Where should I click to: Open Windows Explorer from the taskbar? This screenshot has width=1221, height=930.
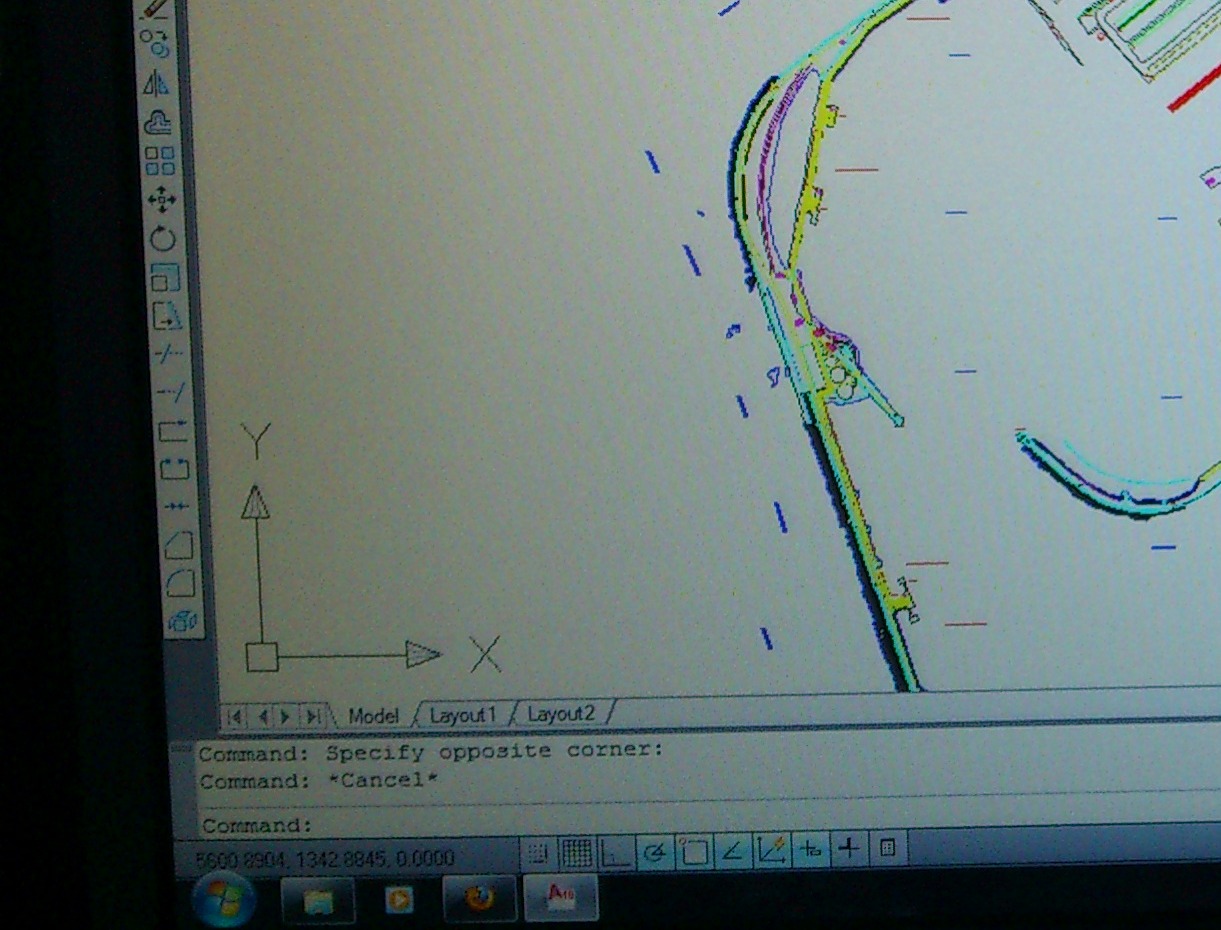point(318,902)
